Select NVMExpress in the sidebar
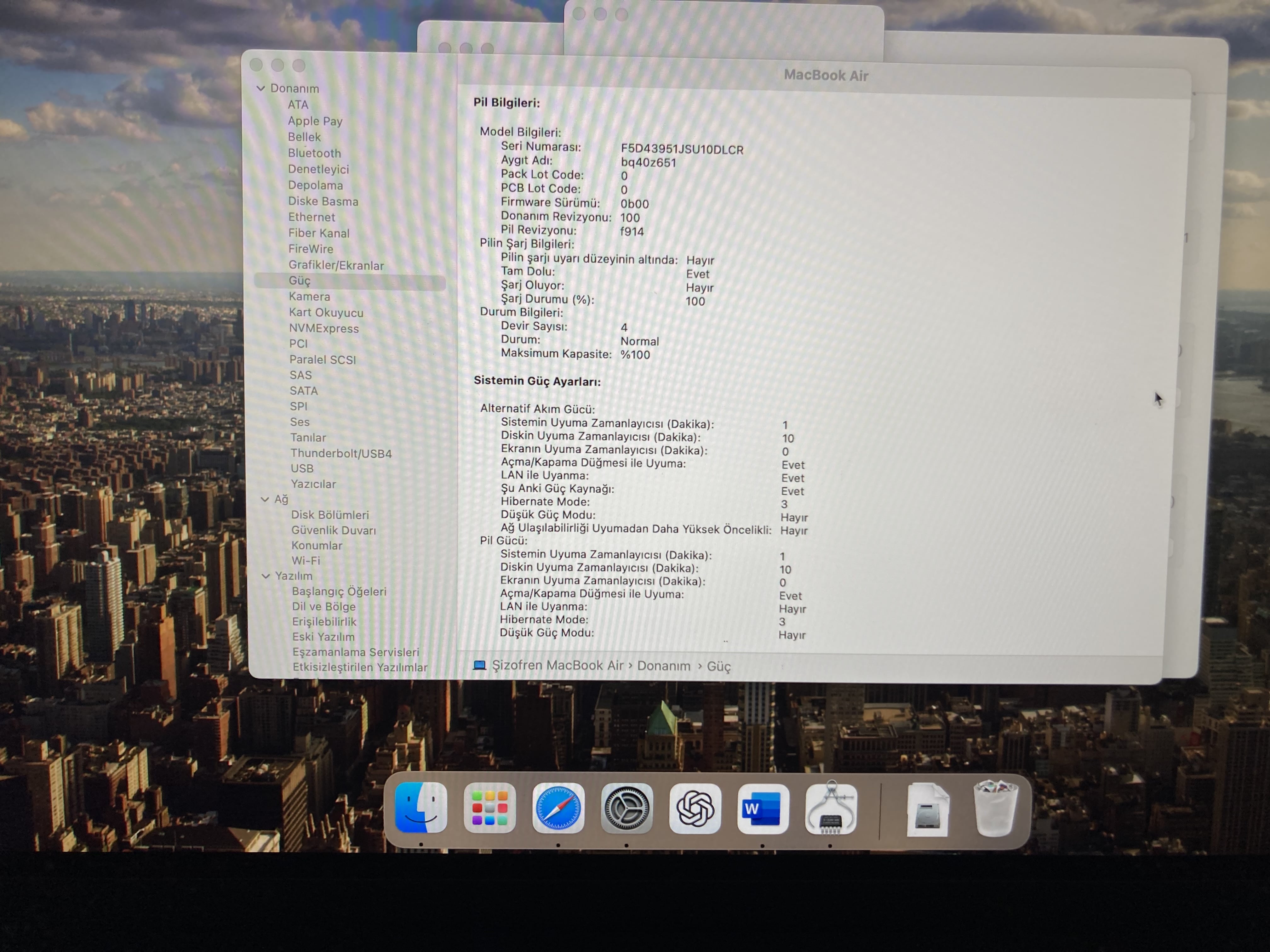 [324, 328]
